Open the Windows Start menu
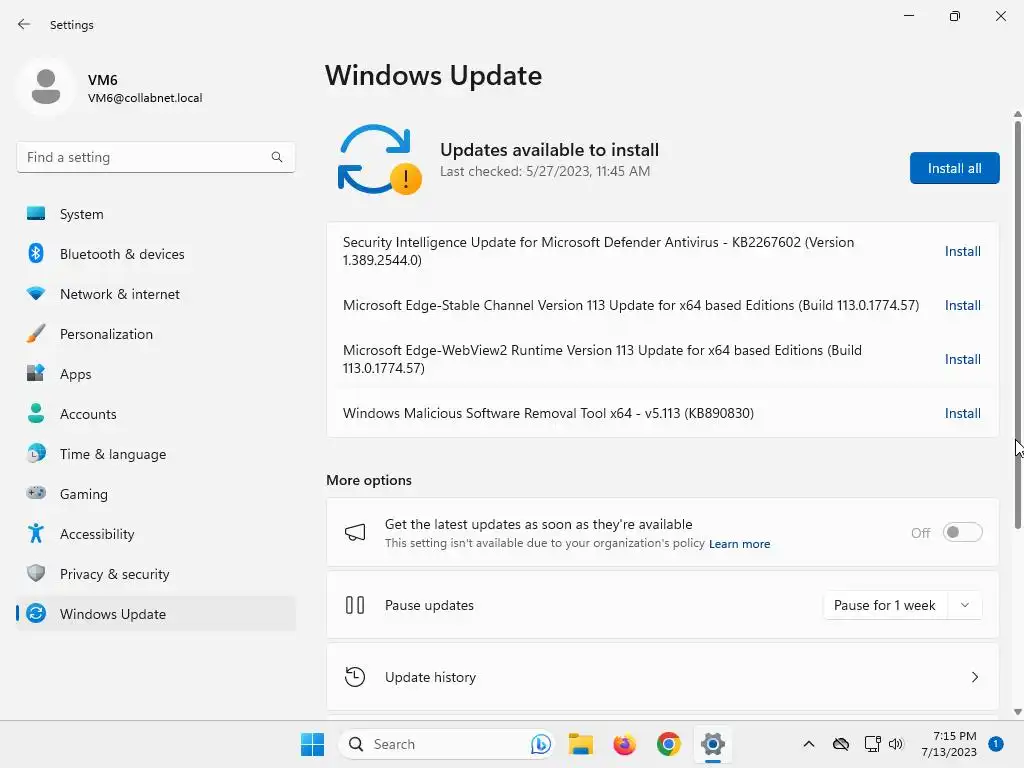The image size is (1024, 768). [x=312, y=744]
